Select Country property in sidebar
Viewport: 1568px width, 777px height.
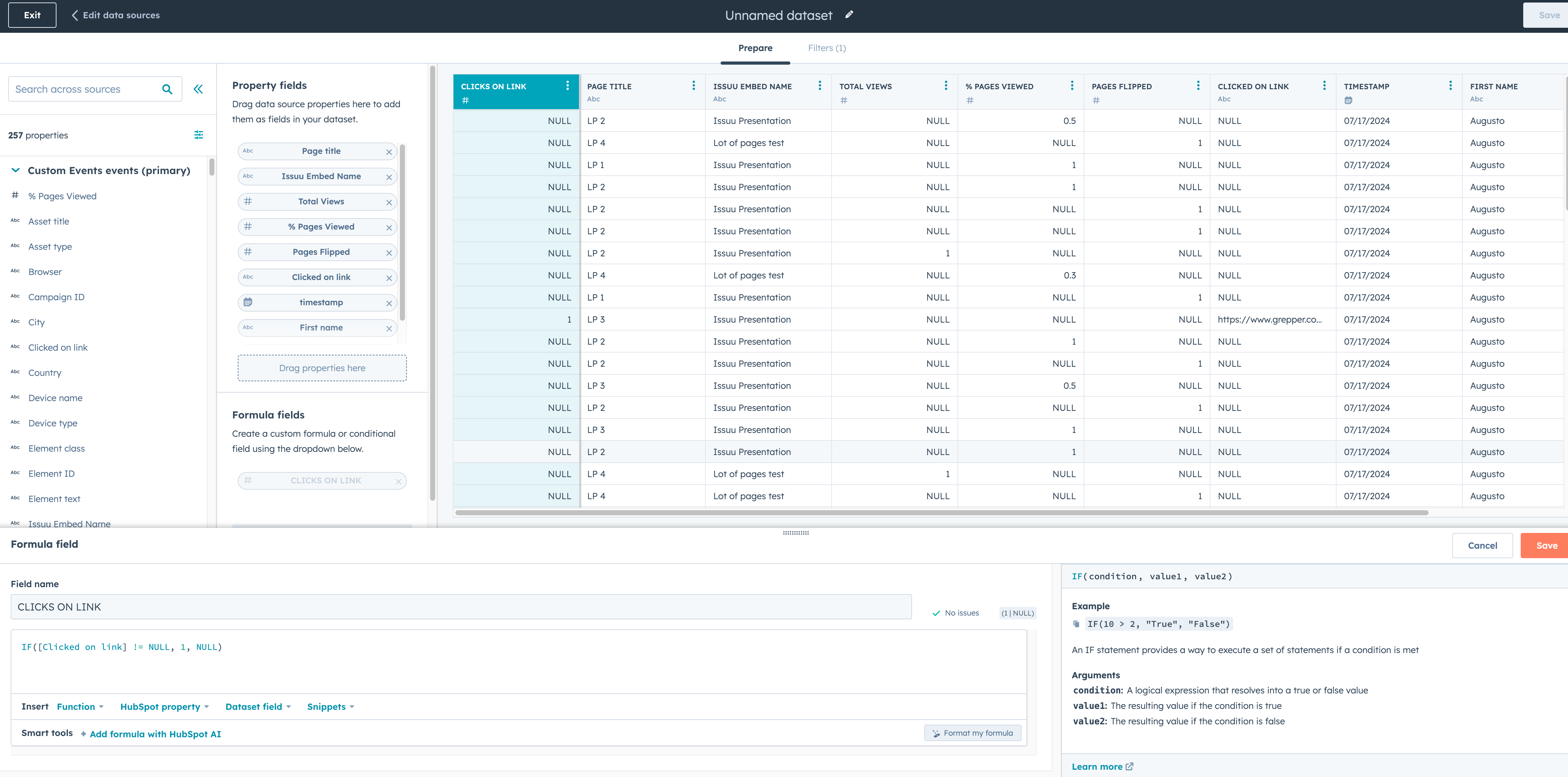[x=44, y=373]
